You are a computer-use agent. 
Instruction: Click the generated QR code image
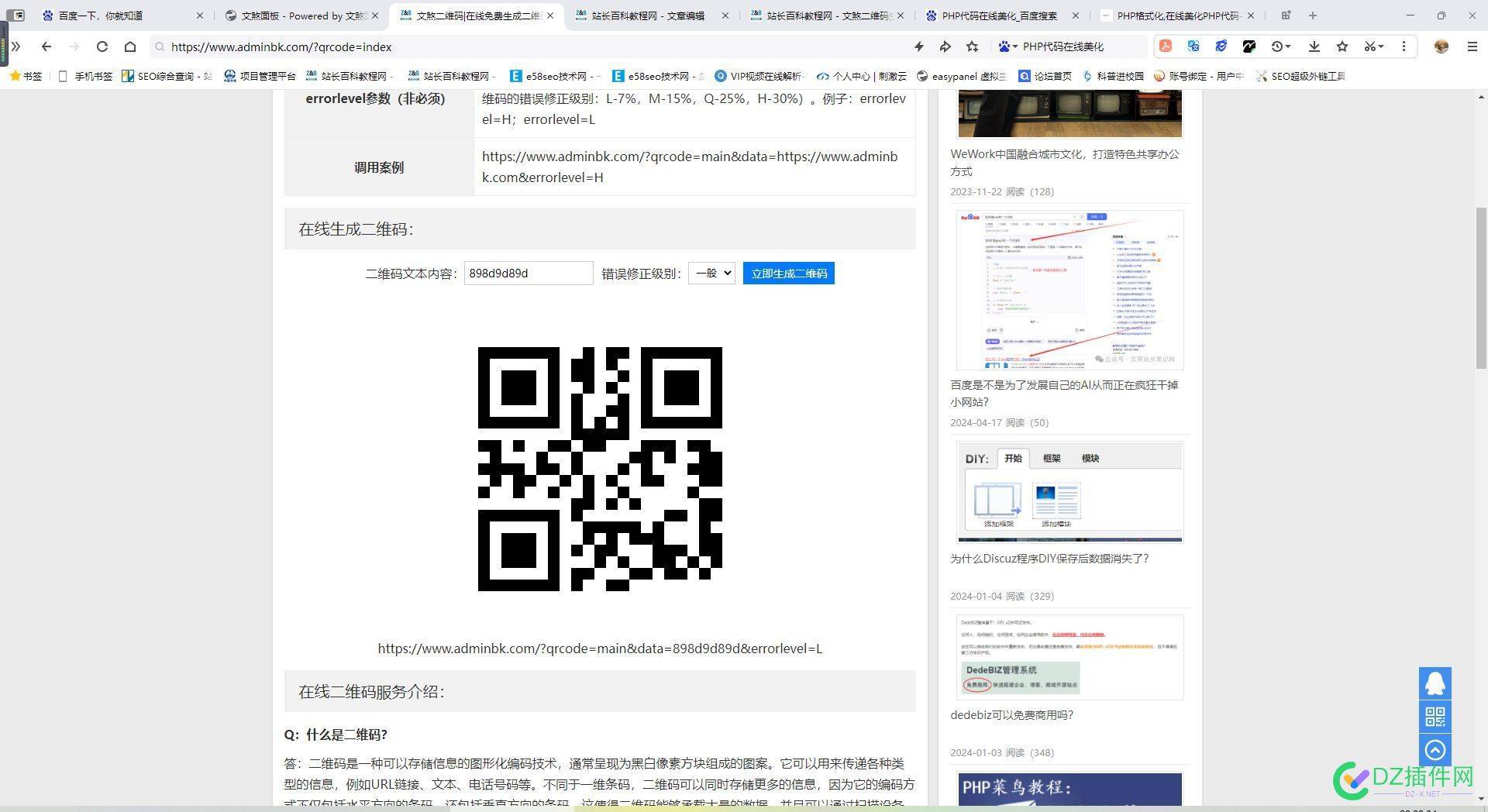(x=600, y=469)
